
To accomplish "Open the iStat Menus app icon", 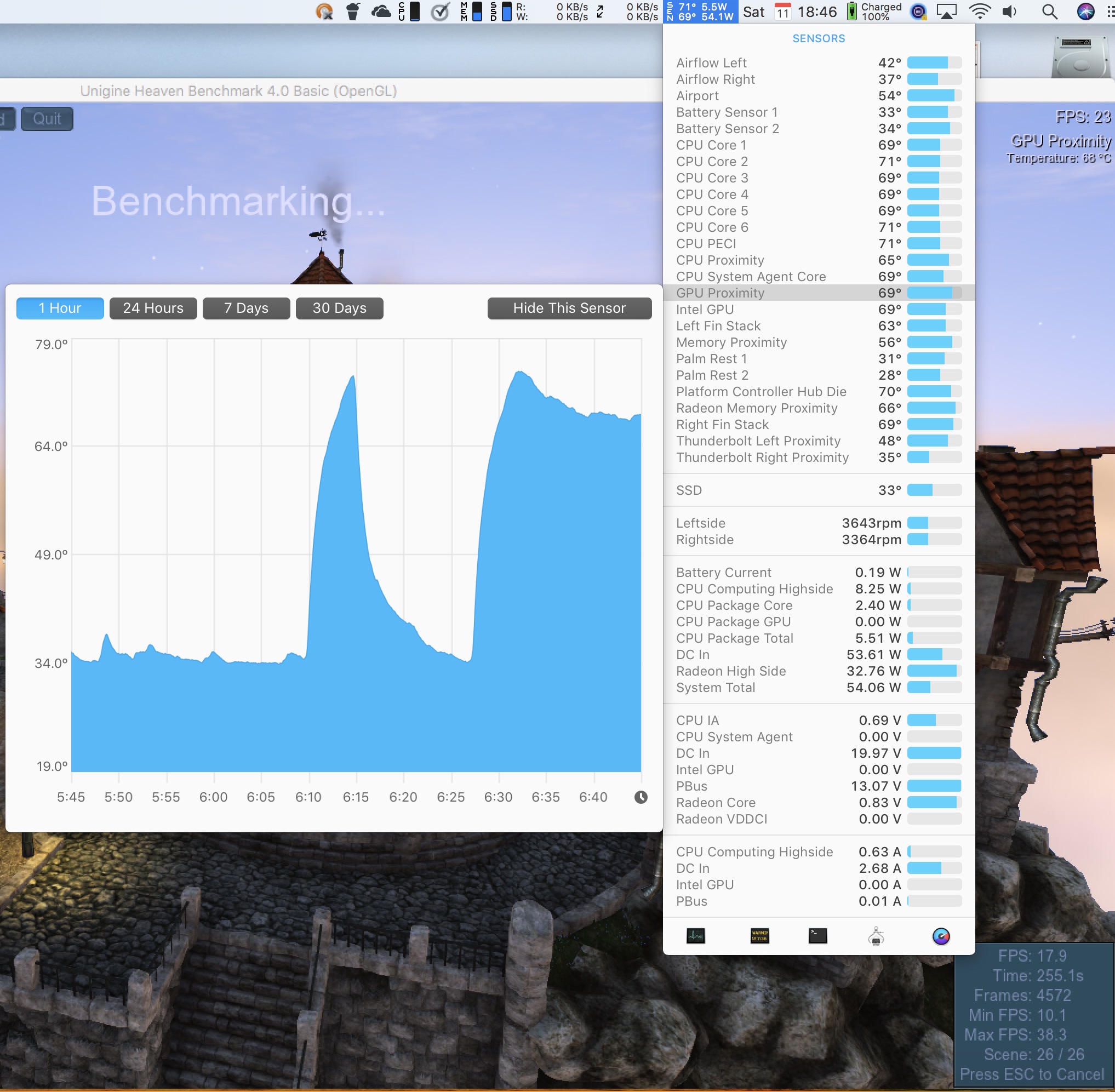I will (941, 936).
